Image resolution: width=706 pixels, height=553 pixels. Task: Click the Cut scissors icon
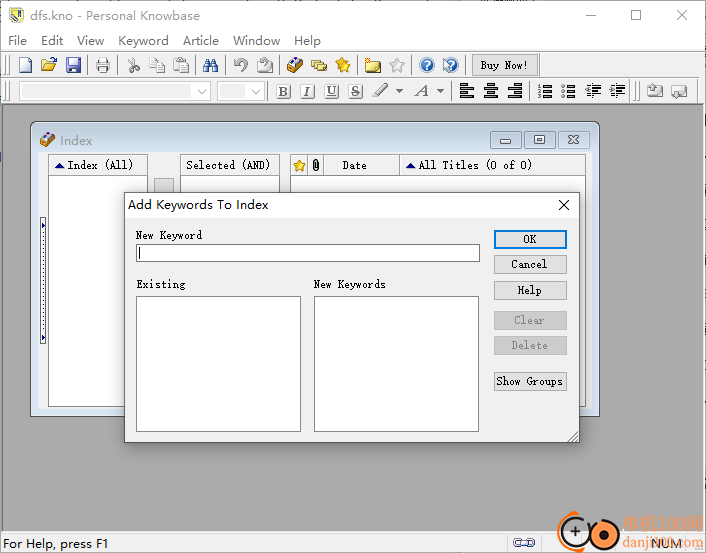click(x=133, y=65)
